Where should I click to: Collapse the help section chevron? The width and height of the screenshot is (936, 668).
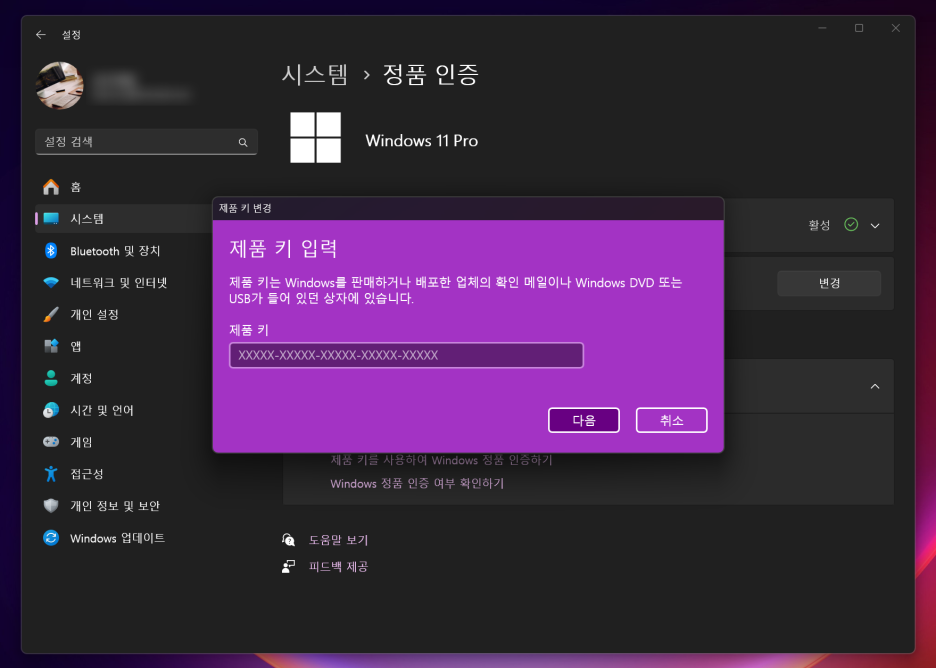[x=875, y=386]
